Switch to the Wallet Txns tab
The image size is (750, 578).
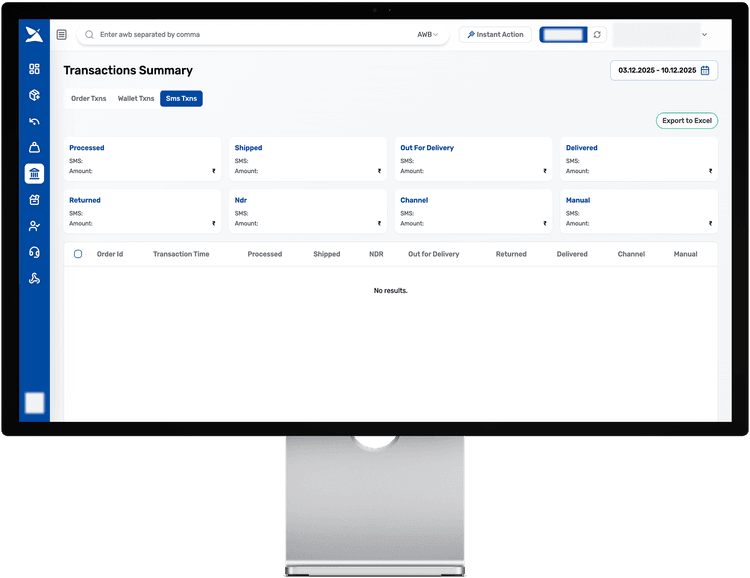pyautogui.click(x=136, y=99)
